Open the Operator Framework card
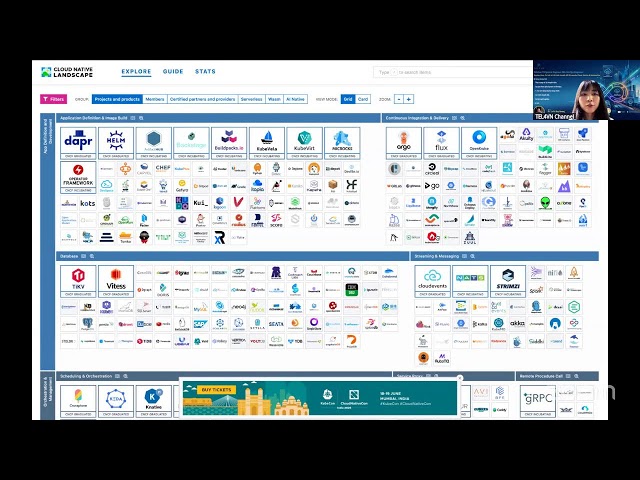Image resolution: width=640 pixels, height=480 pixels. pos(78,177)
